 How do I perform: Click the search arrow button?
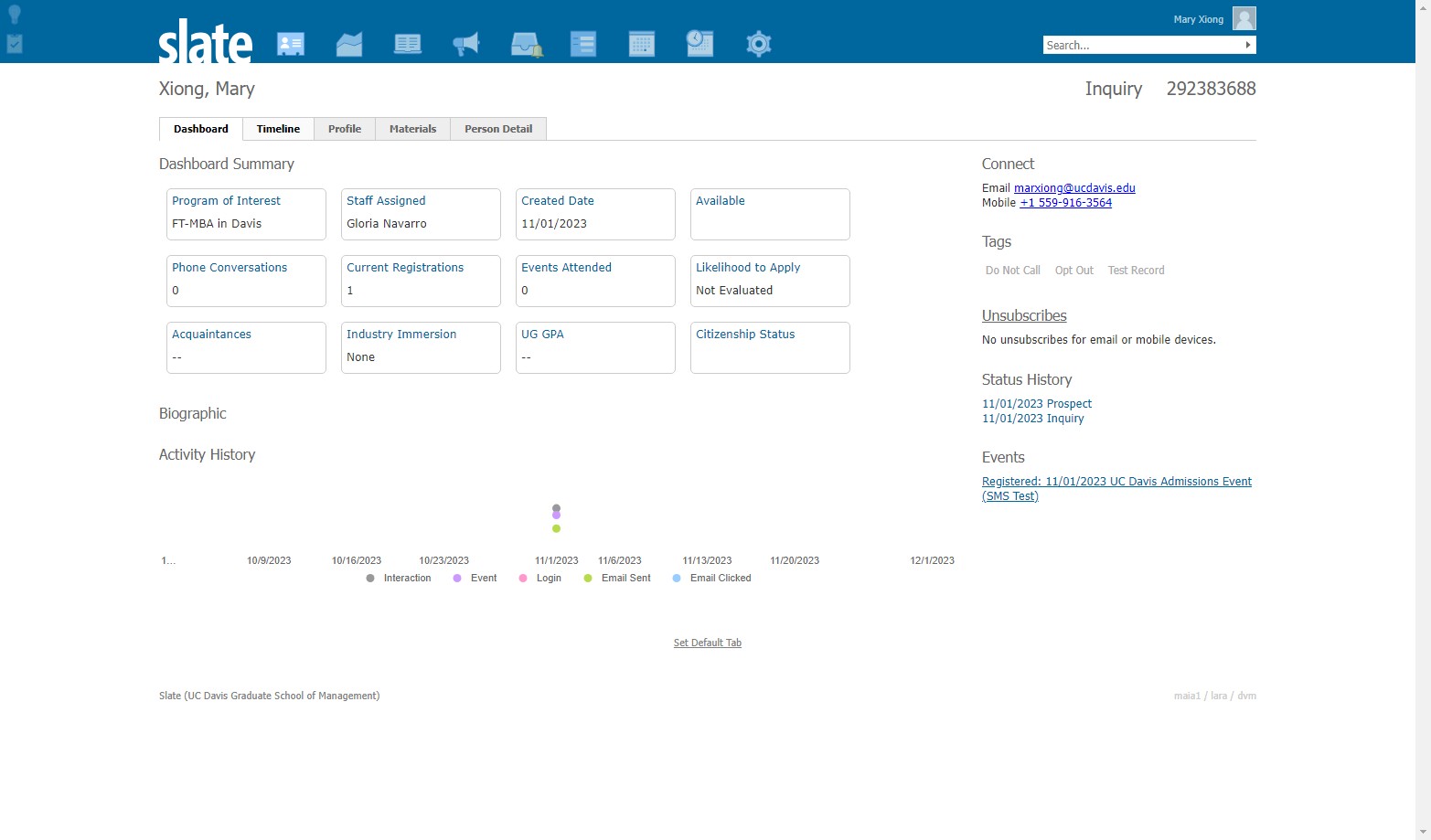1248,45
